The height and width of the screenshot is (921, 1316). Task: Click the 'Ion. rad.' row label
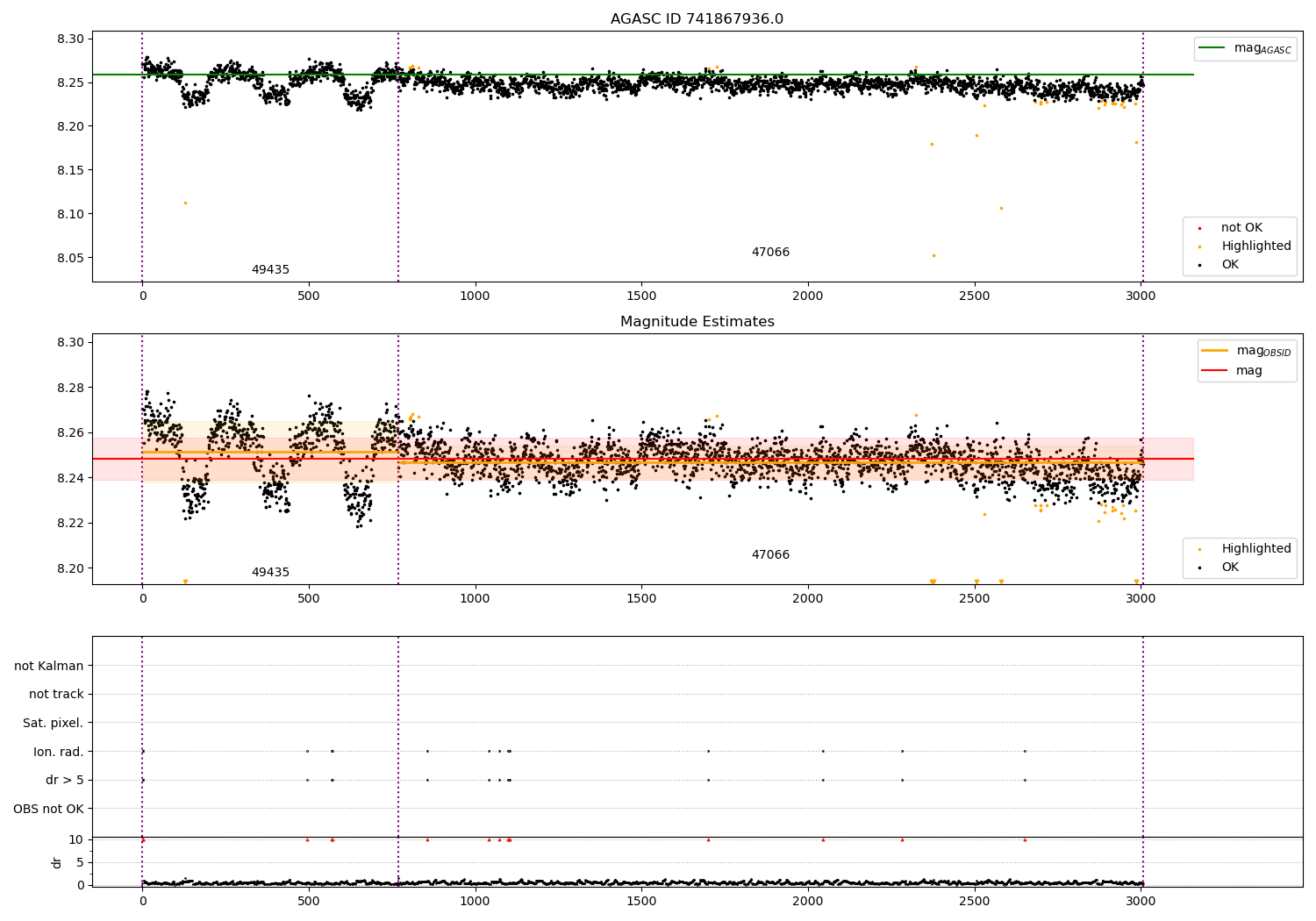point(59,752)
